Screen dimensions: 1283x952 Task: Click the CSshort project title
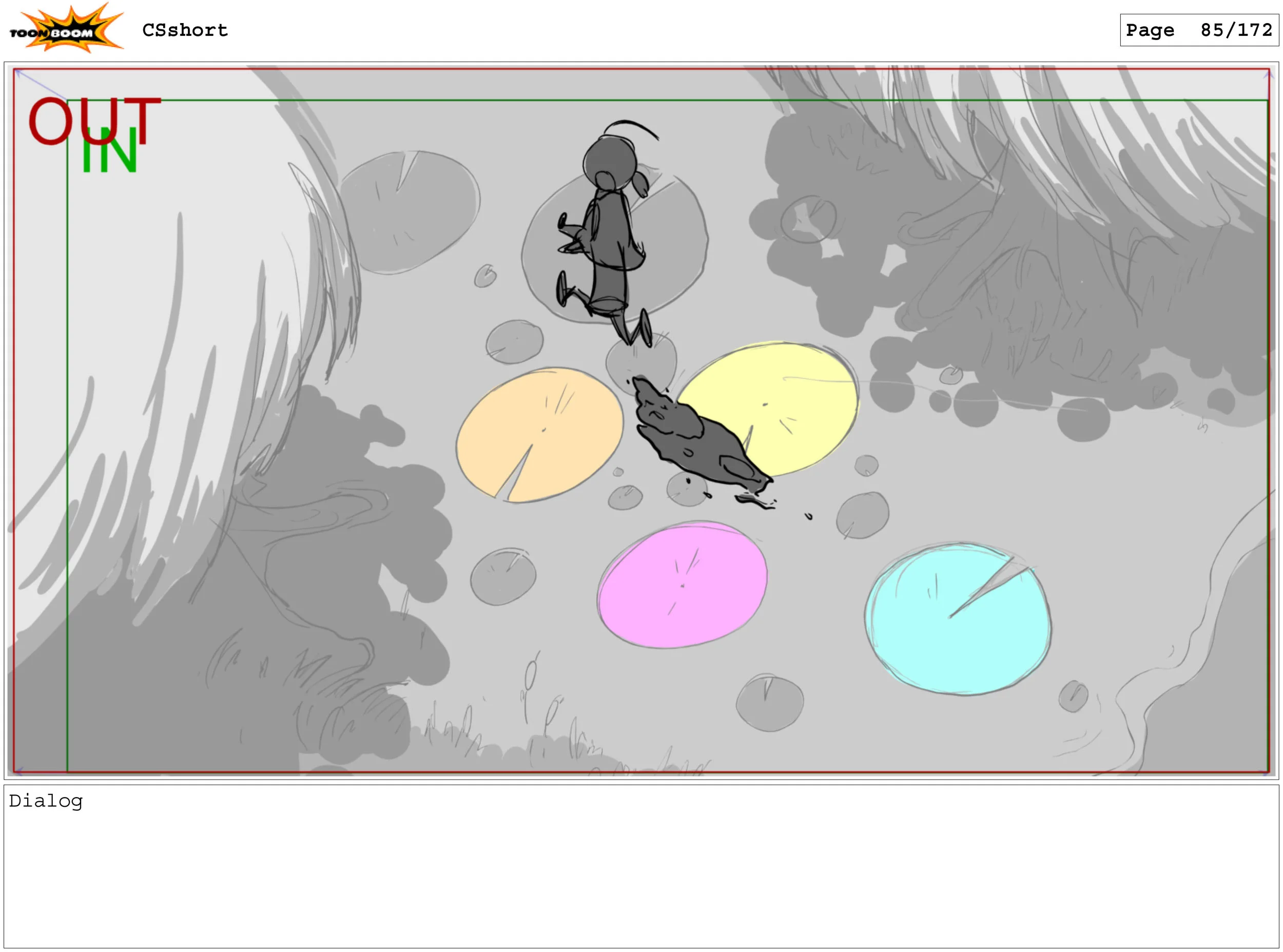[x=185, y=30]
